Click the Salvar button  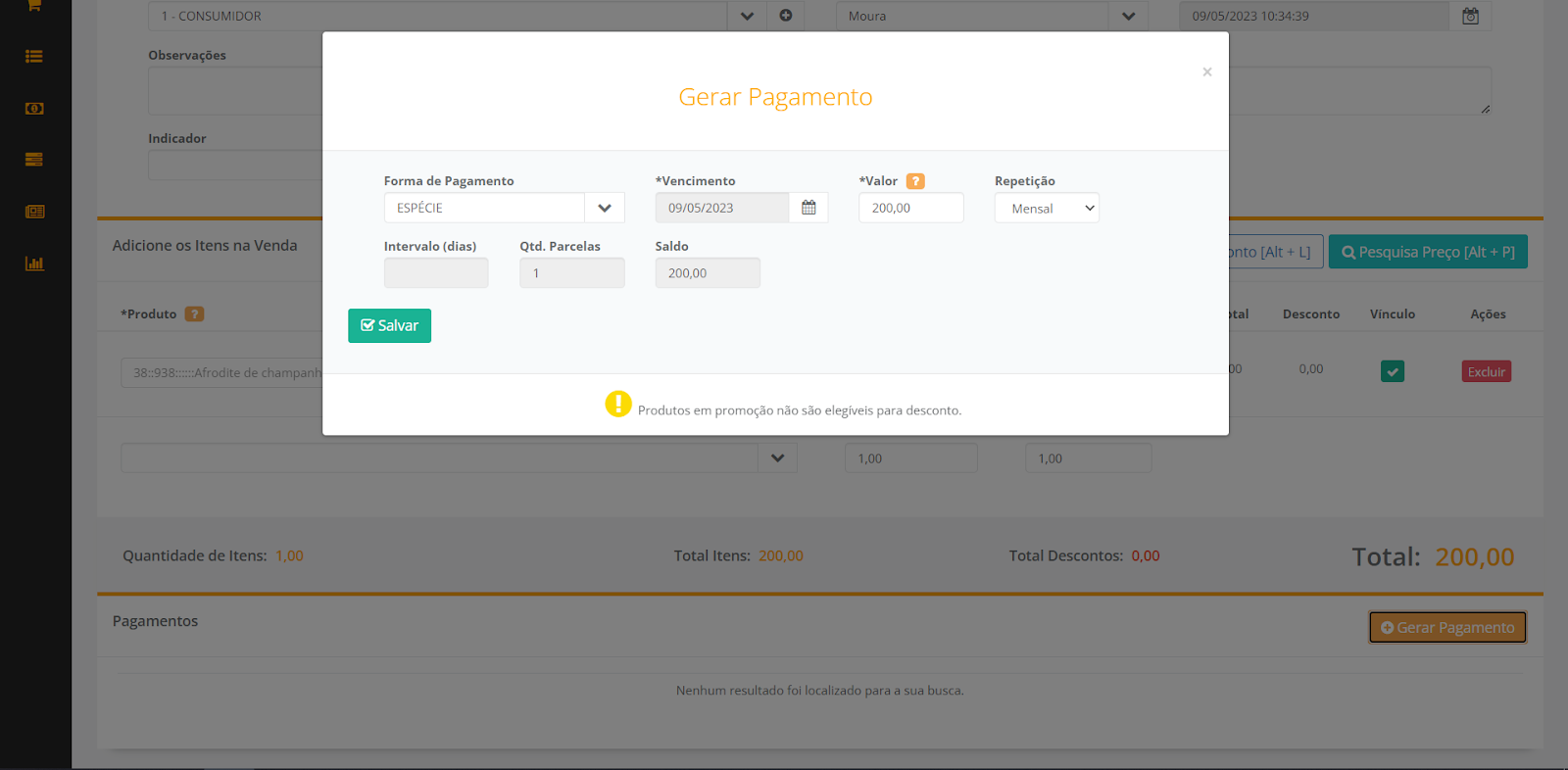[389, 325]
